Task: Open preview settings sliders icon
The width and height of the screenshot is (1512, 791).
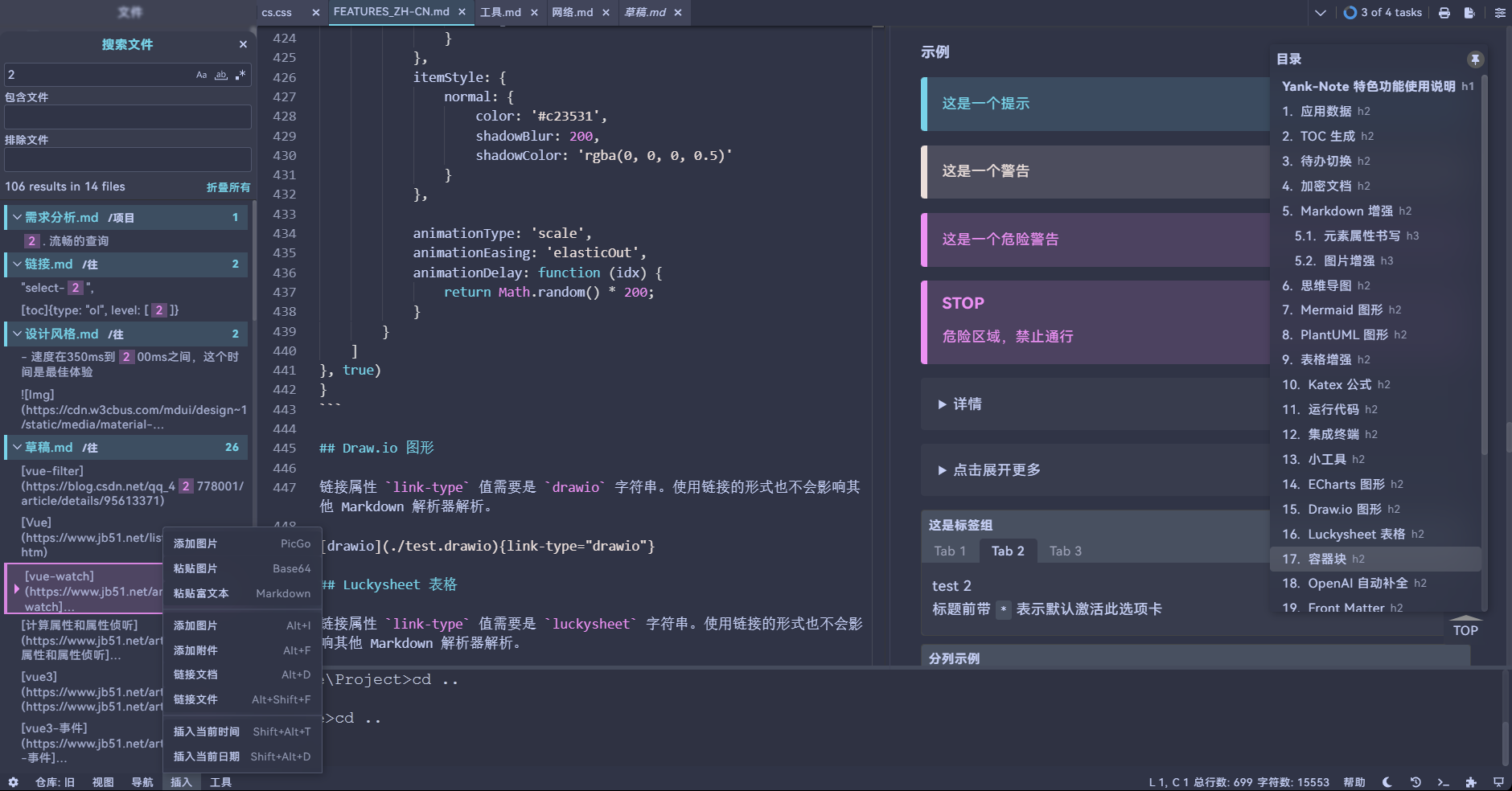Action: coord(1500,12)
